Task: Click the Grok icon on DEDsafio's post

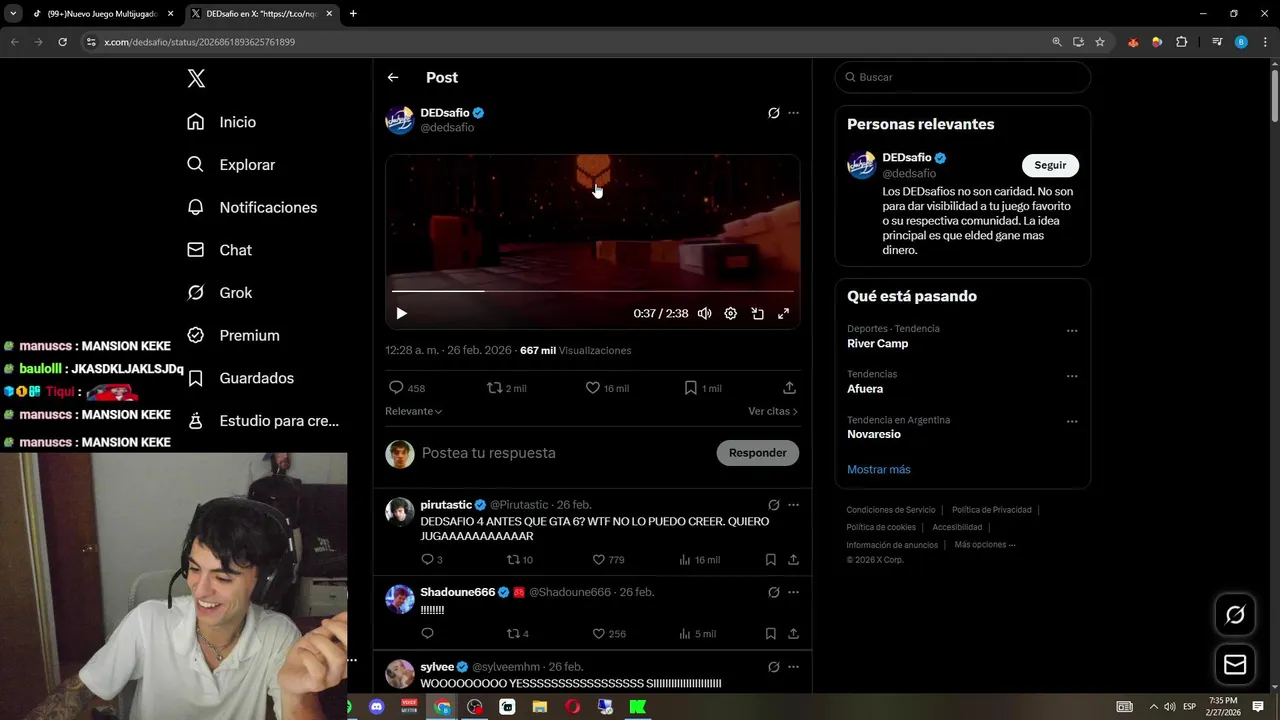Action: coord(773,113)
